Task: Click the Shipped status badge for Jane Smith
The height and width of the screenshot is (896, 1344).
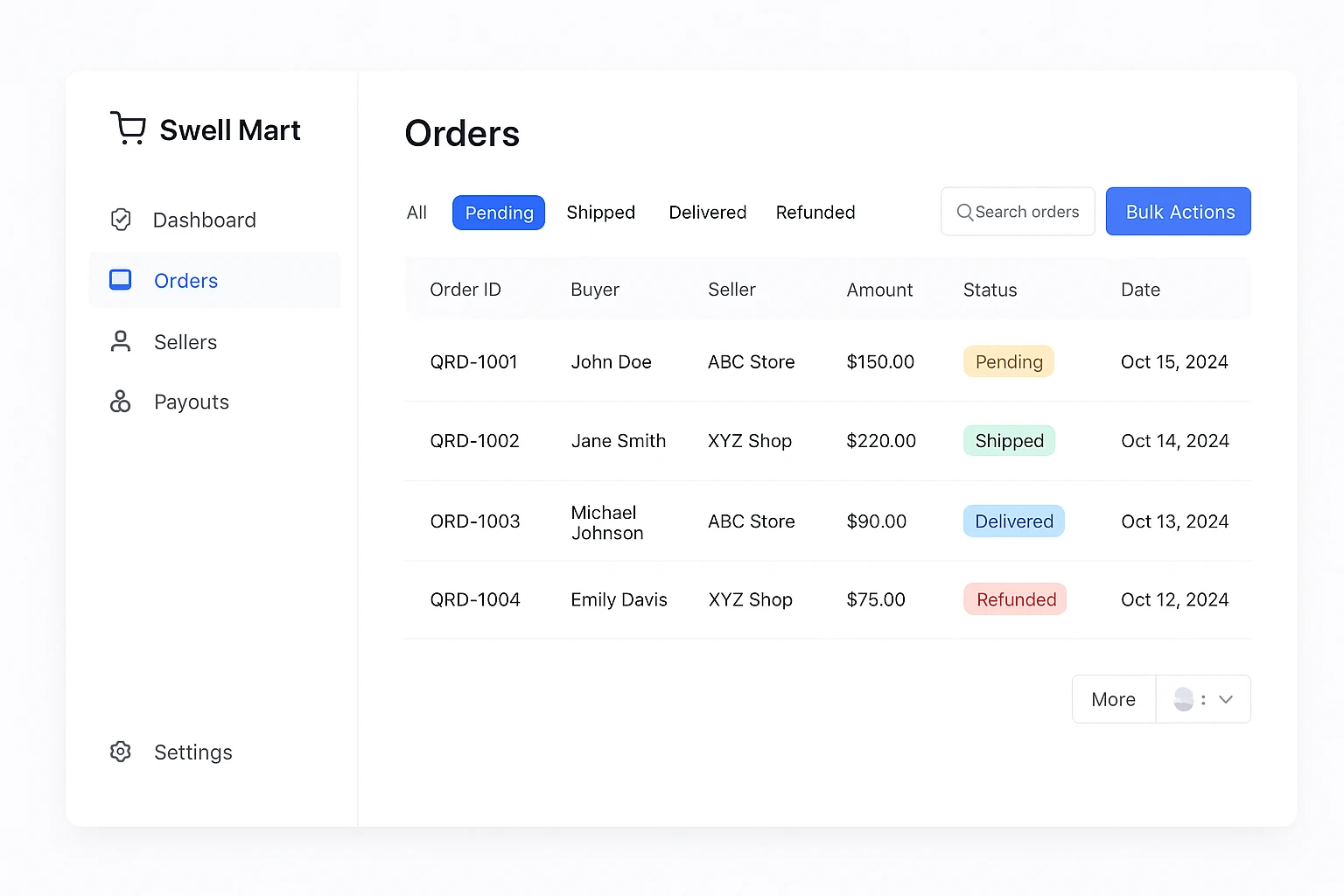Action: [1009, 440]
